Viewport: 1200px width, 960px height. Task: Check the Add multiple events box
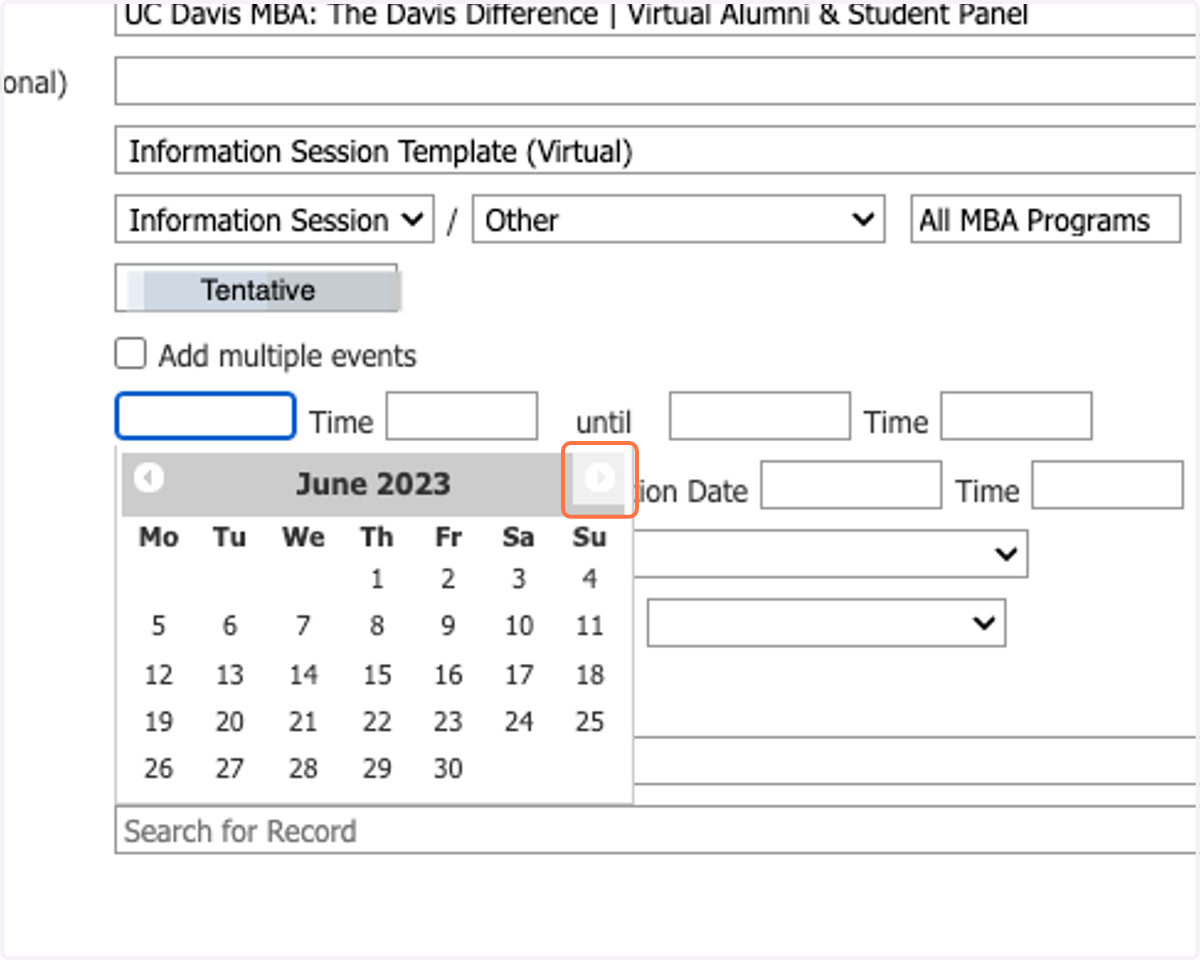(130, 354)
